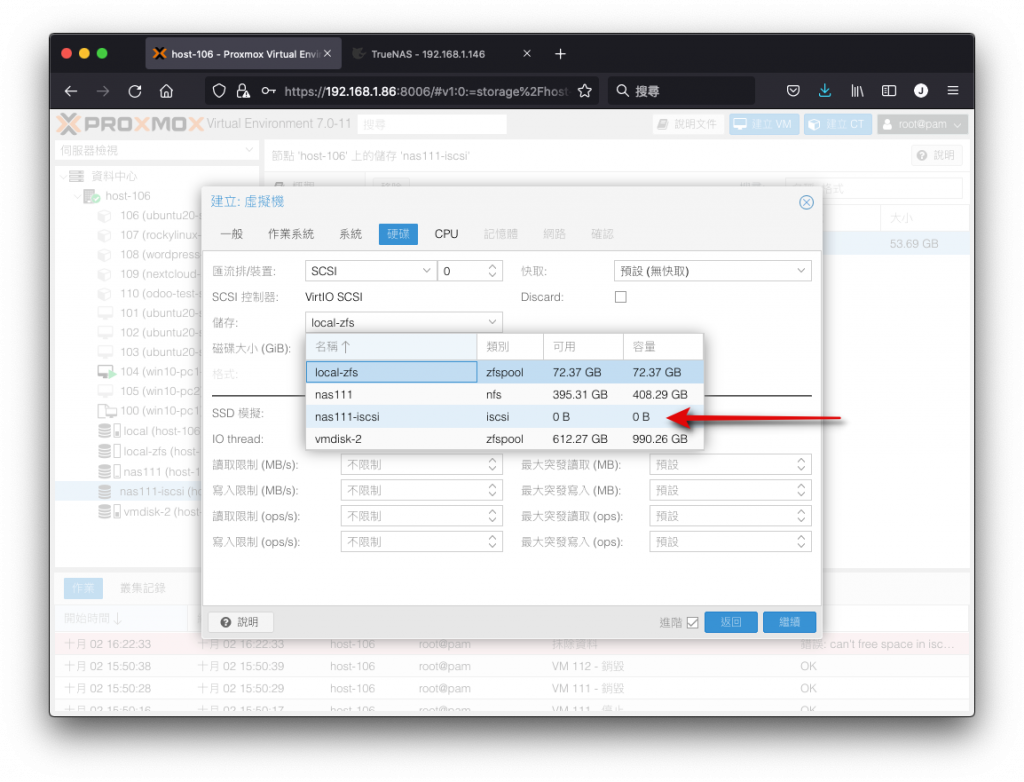The image size is (1024, 782).
Task: Collapse the host-106 tree node
Action: [77, 196]
